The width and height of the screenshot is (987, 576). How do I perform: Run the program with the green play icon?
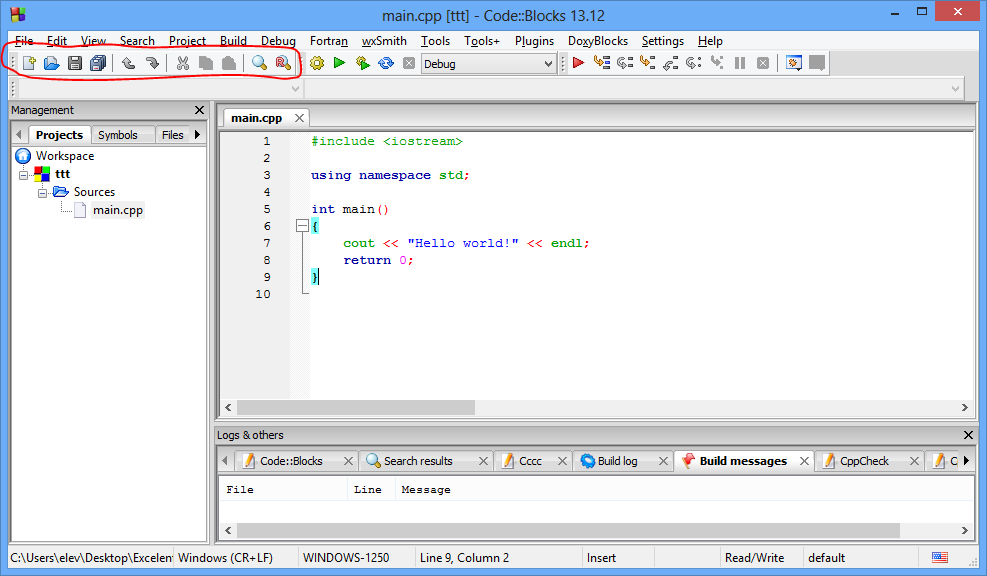pos(339,63)
